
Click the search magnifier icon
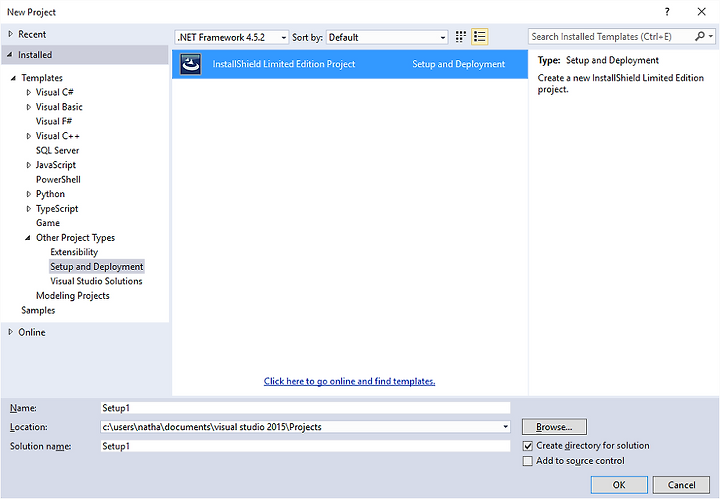click(x=700, y=36)
